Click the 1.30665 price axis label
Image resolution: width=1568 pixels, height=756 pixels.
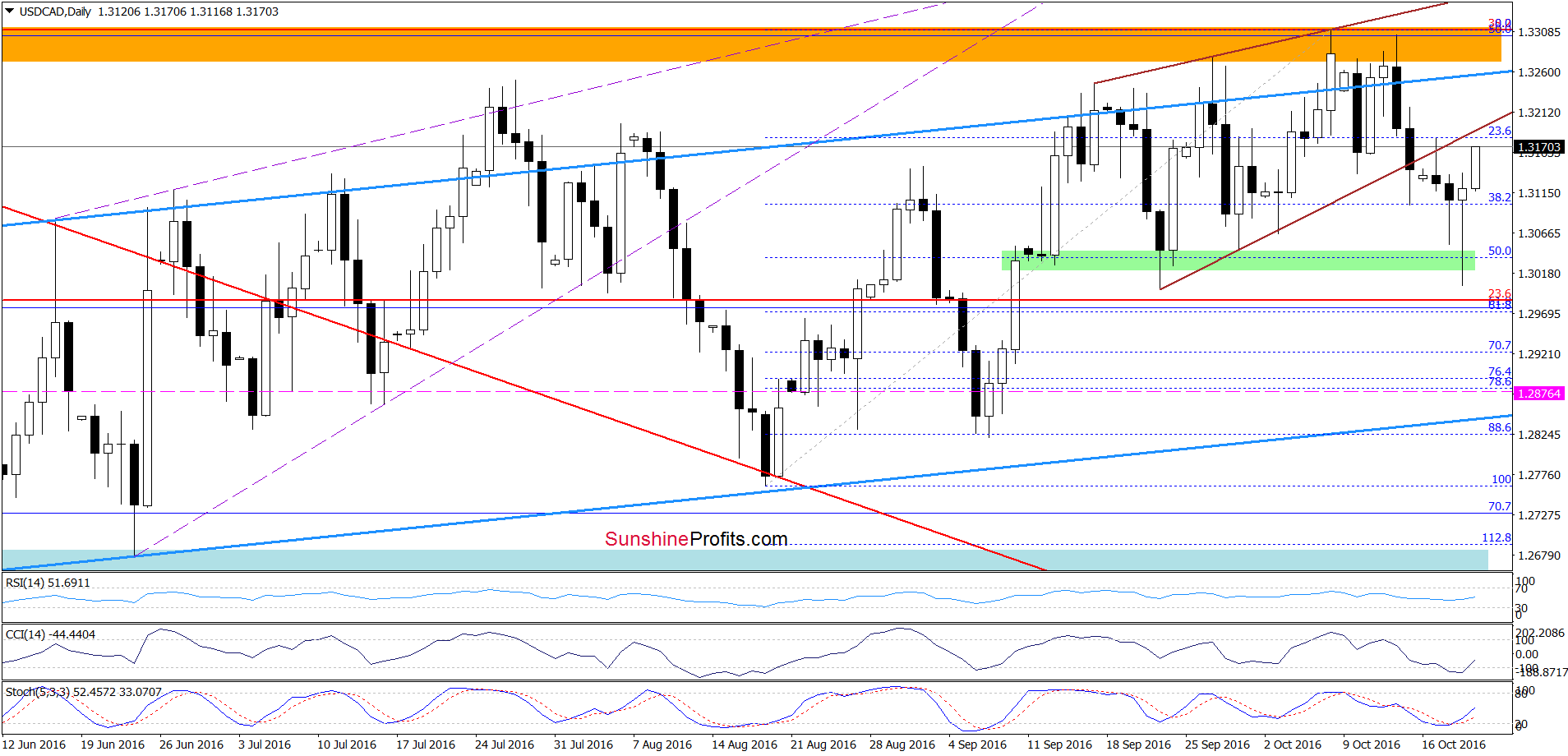coord(1539,233)
